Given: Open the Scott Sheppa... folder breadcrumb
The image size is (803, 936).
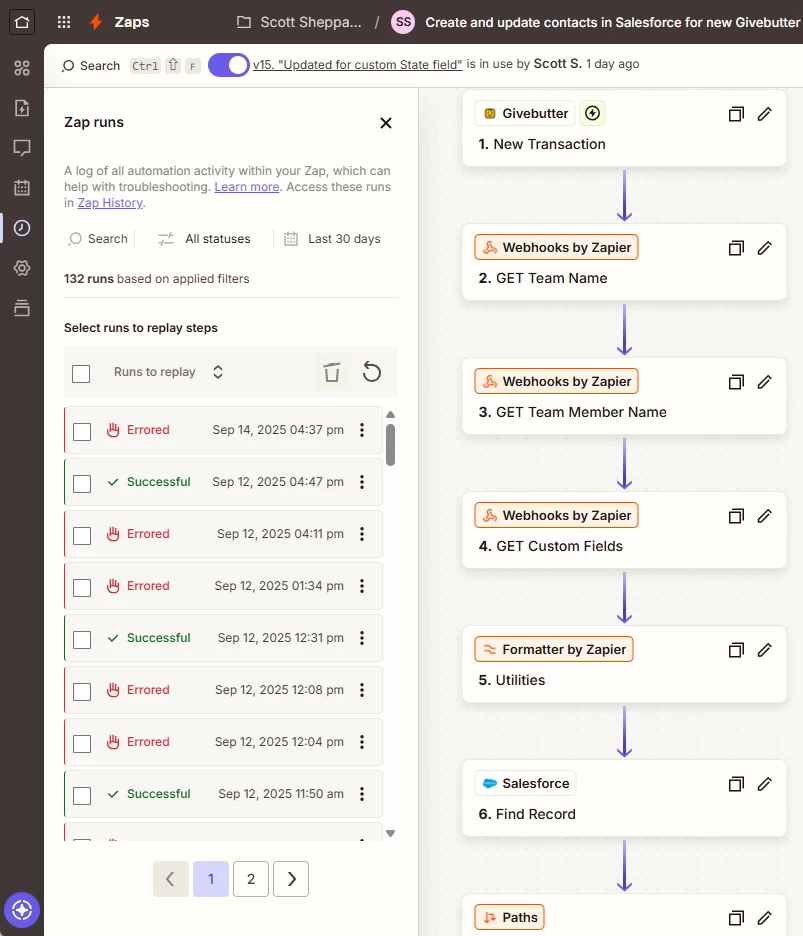Looking at the screenshot, I should click(x=299, y=23).
